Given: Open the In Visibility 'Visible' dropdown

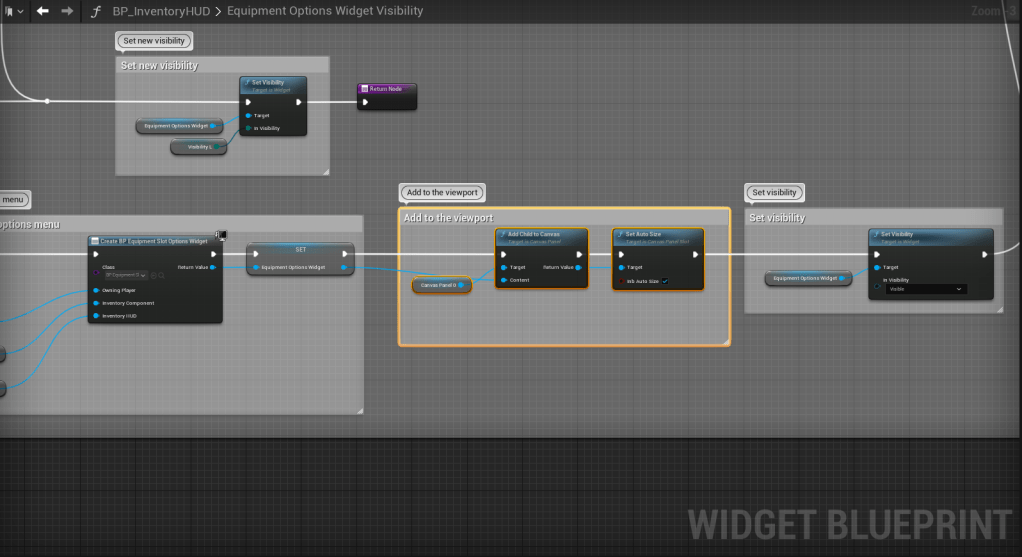Looking at the screenshot, I should (x=926, y=289).
